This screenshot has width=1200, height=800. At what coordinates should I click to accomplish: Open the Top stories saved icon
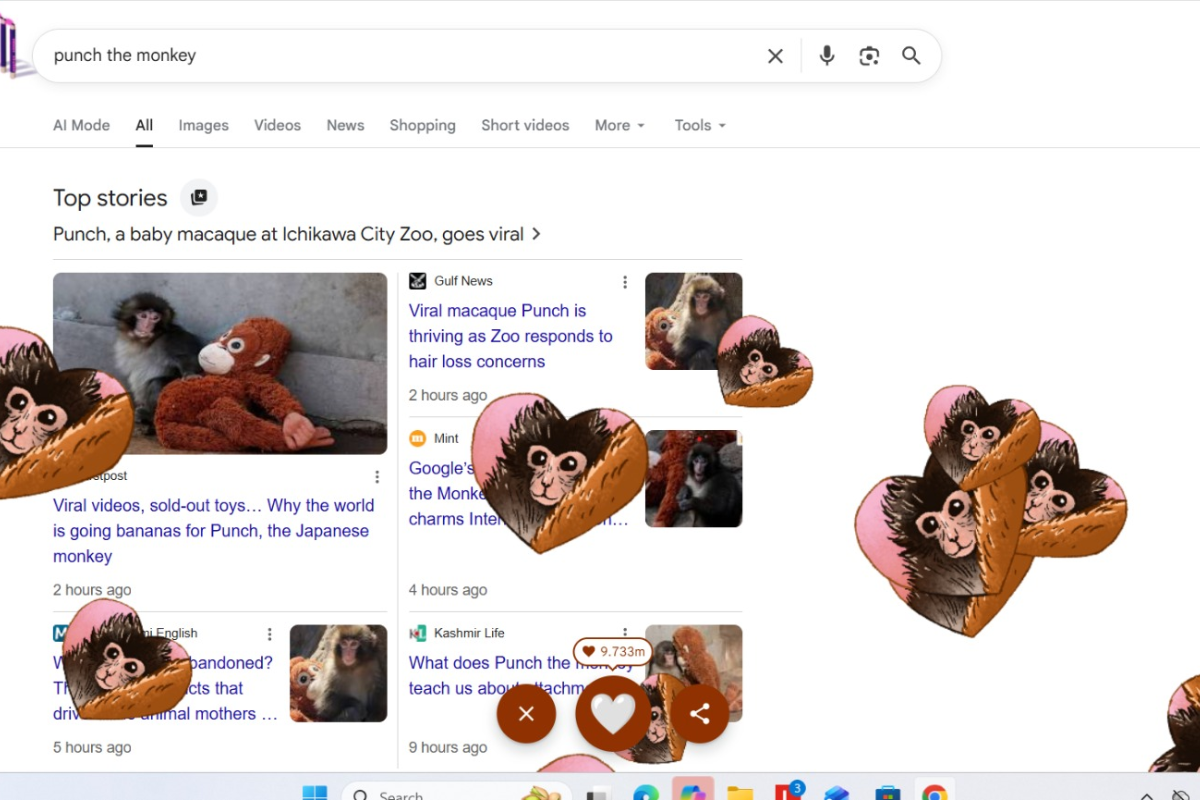[199, 198]
